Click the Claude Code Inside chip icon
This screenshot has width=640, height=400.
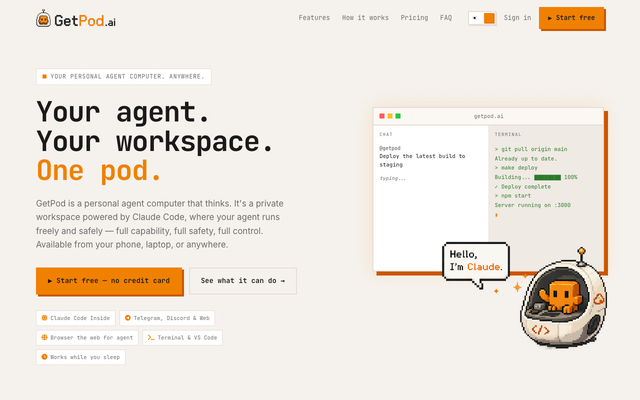(x=44, y=318)
